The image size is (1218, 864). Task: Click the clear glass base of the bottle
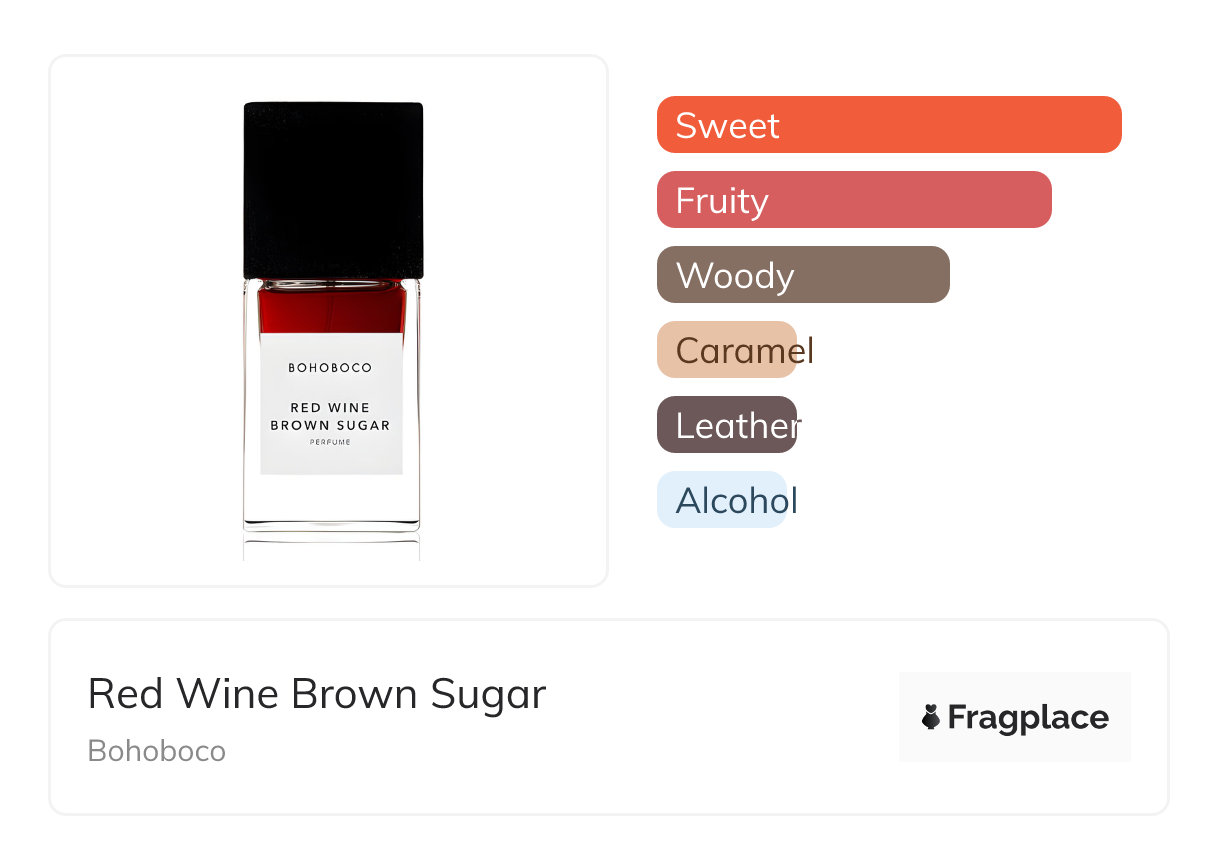coord(331,502)
